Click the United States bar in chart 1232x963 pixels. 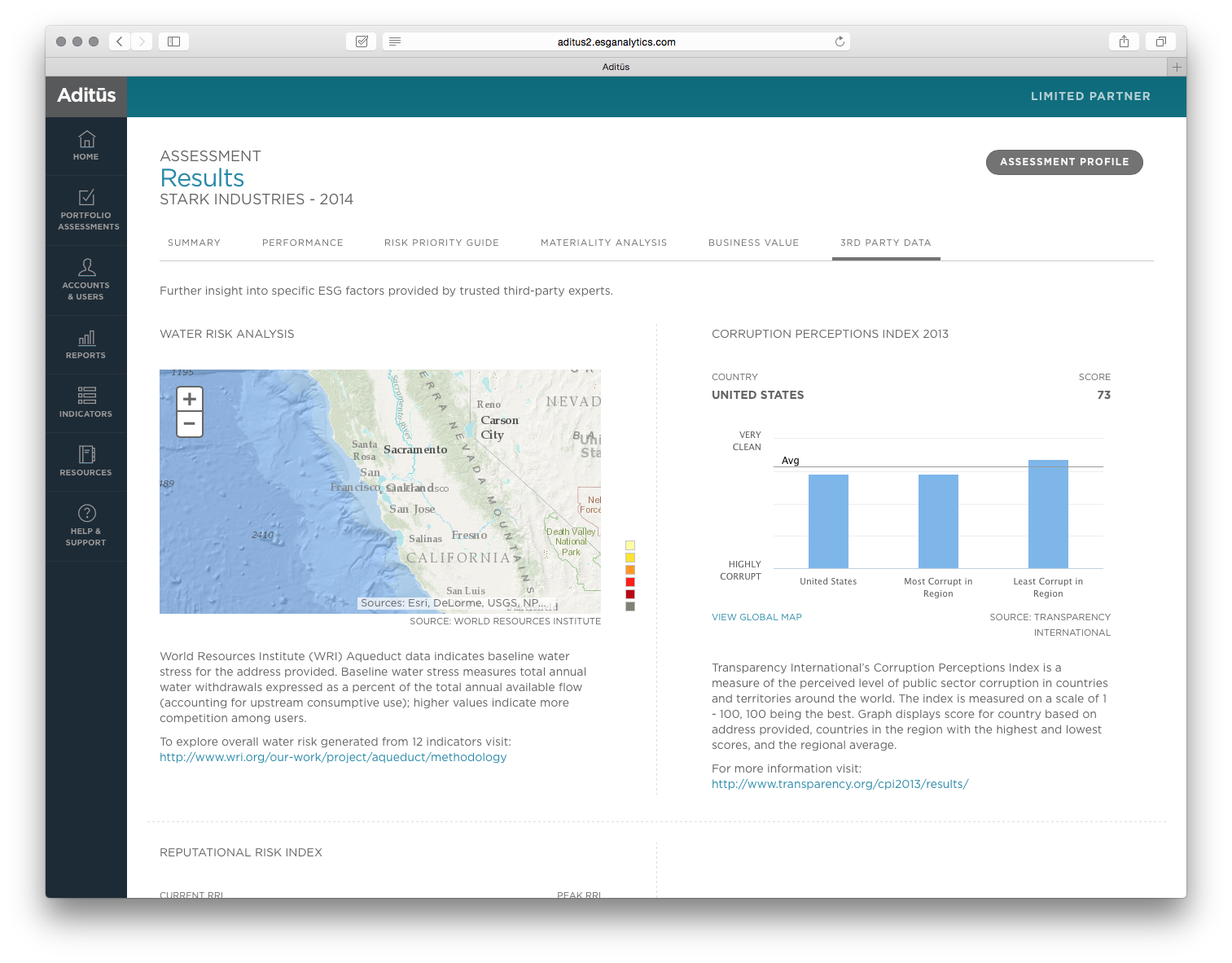tap(828, 521)
